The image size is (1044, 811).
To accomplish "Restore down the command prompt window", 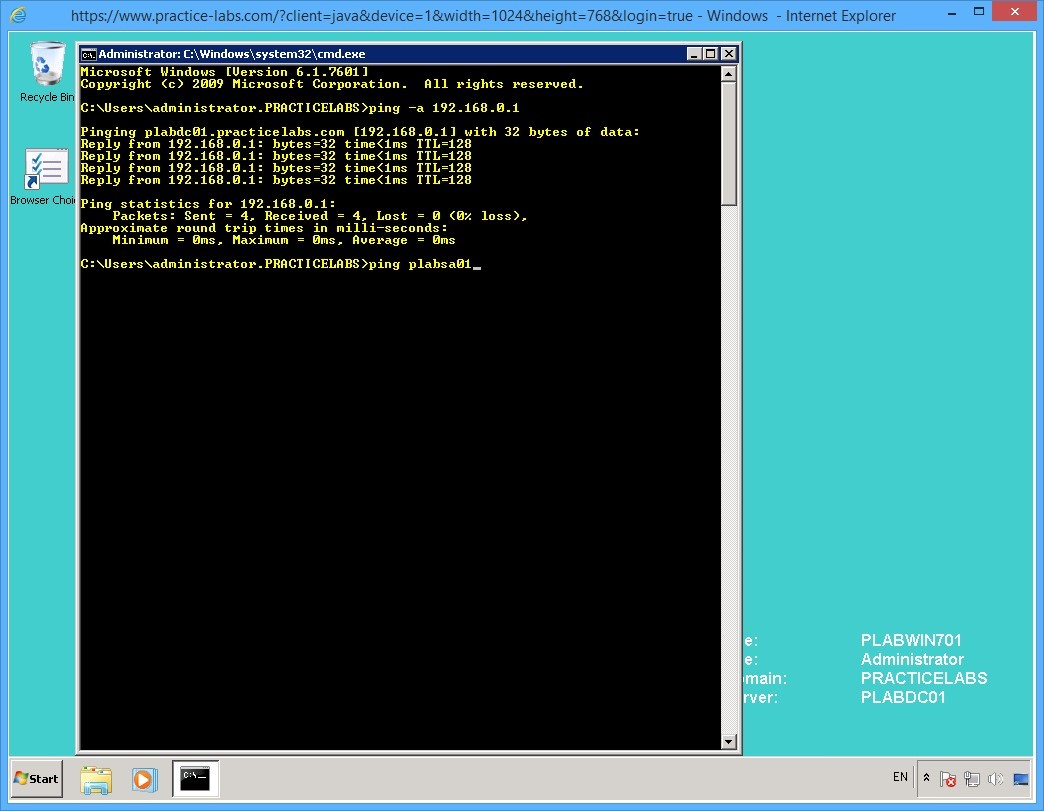I will pos(710,55).
